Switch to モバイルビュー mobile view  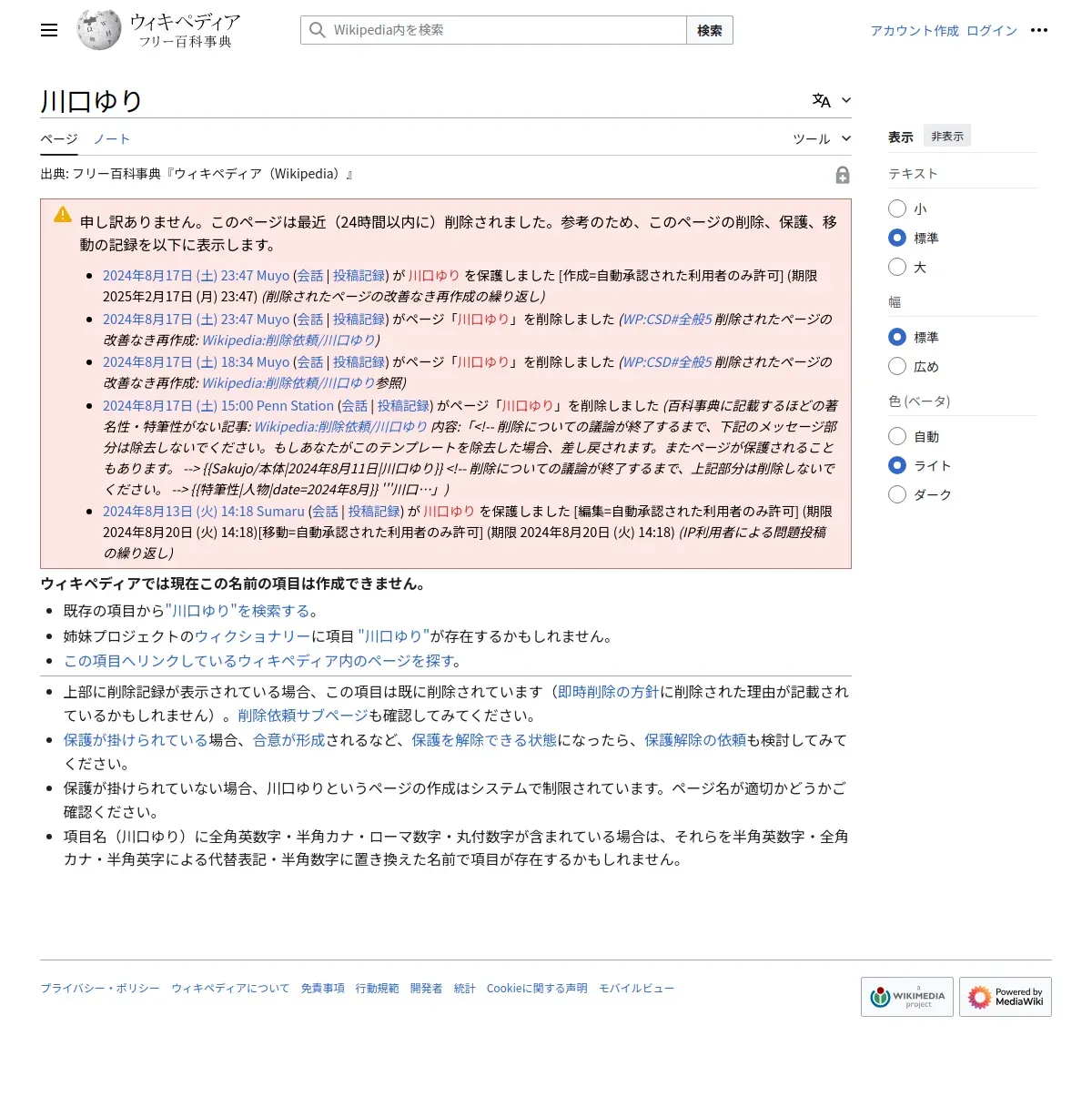636,988
